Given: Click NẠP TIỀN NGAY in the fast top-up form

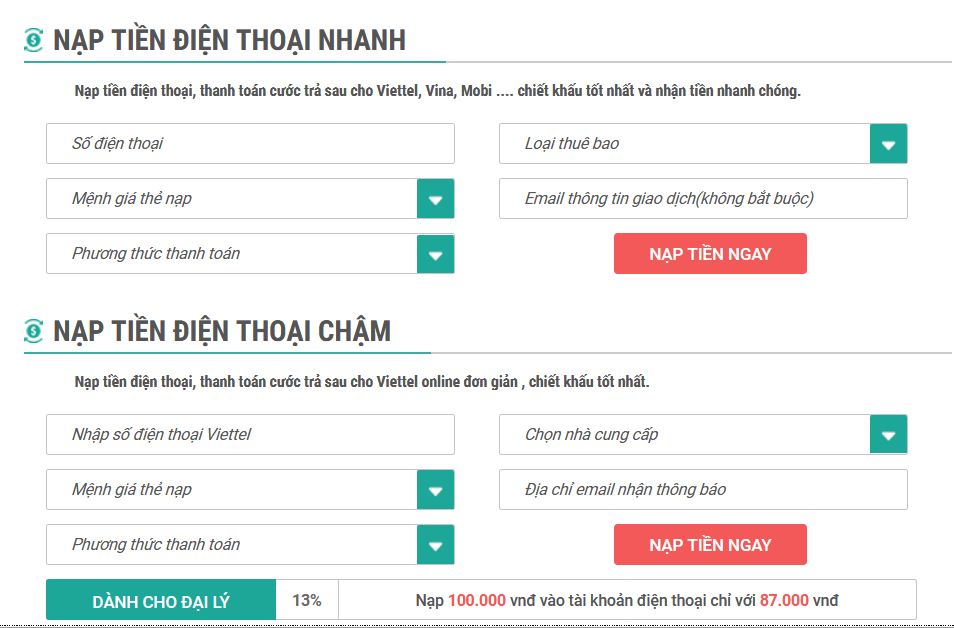Looking at the screenshot, I should pyautogui.click(x=711, y=253).
